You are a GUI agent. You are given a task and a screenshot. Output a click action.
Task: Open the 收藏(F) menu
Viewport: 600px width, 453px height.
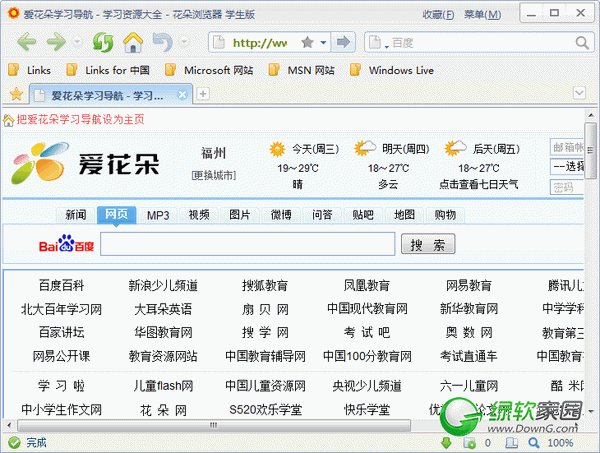click(x=438, y=15)
